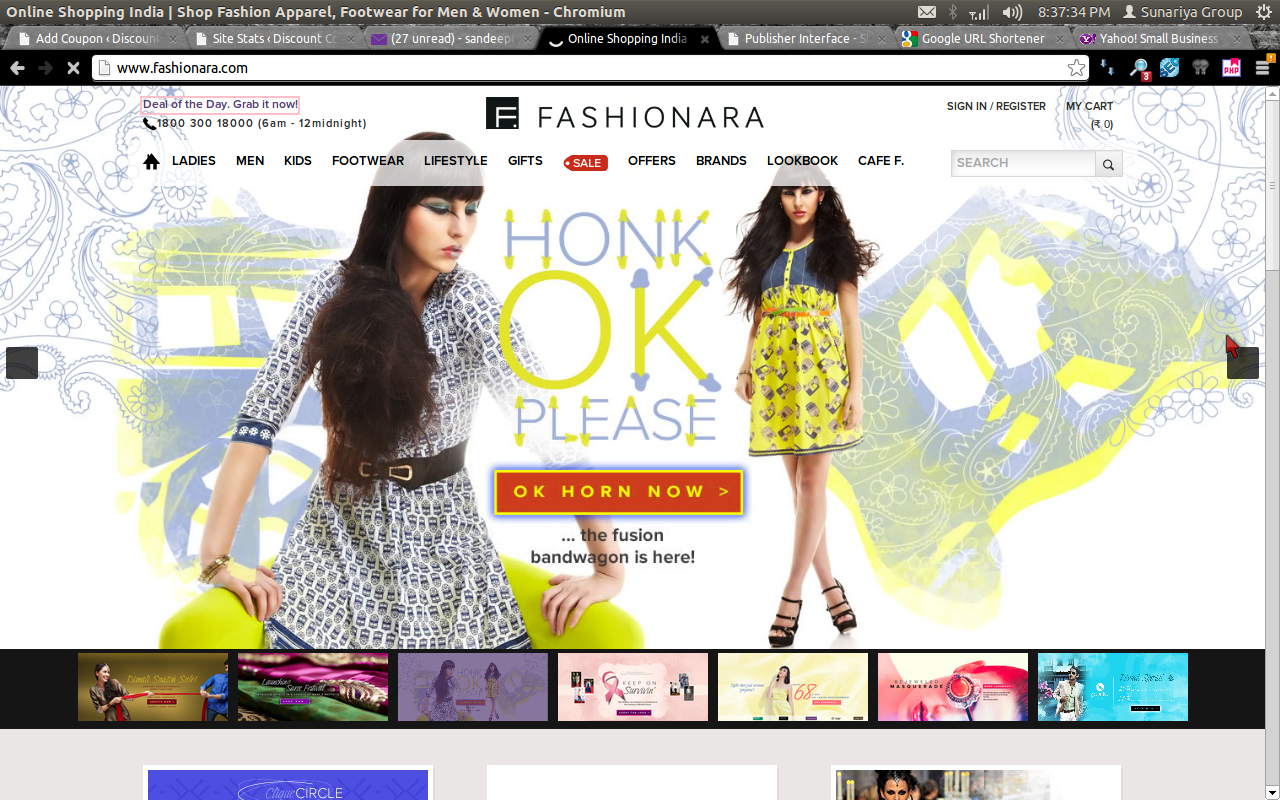
Task: Focus the SEARCH input field
Action: coord(1024,163)
